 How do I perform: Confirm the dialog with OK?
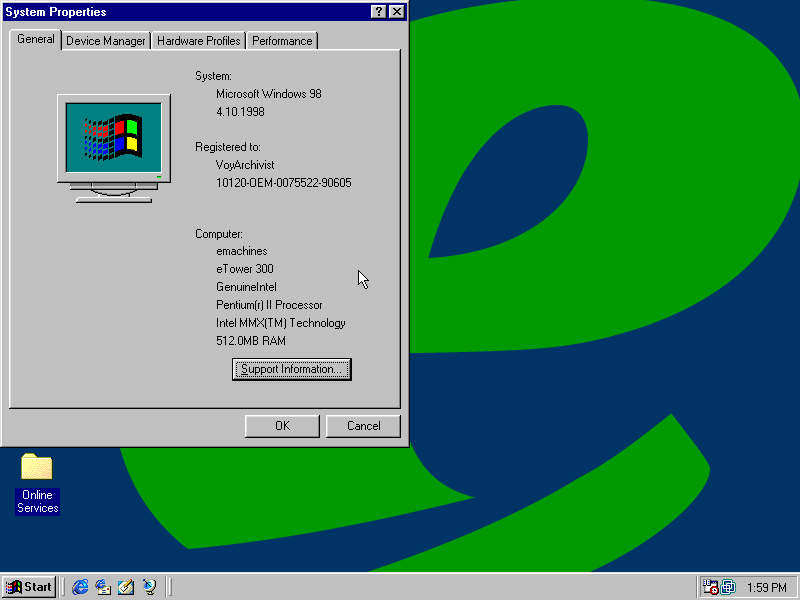click(282, 426)
